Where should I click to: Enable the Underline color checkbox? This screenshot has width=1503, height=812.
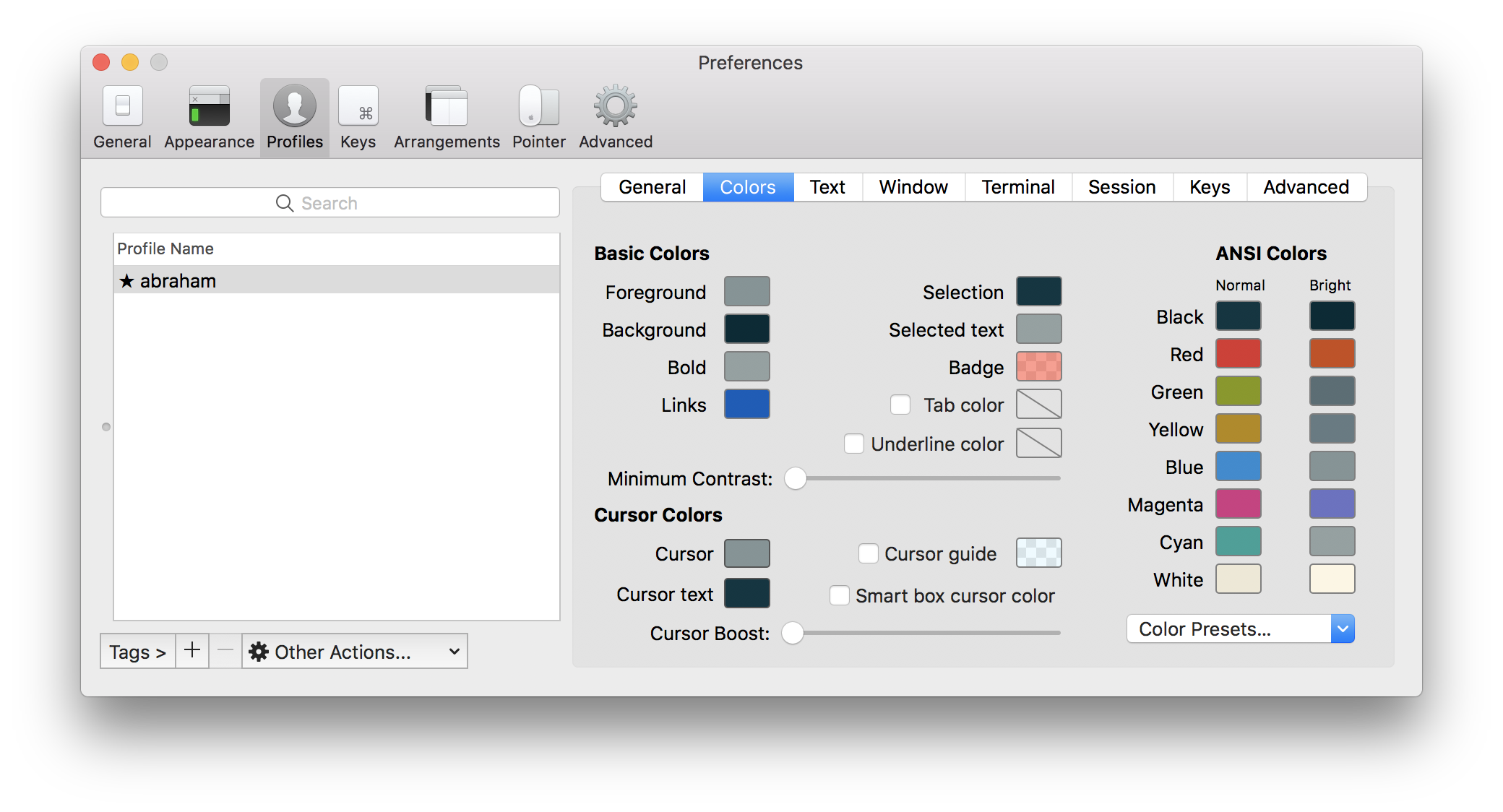(854, 444)
